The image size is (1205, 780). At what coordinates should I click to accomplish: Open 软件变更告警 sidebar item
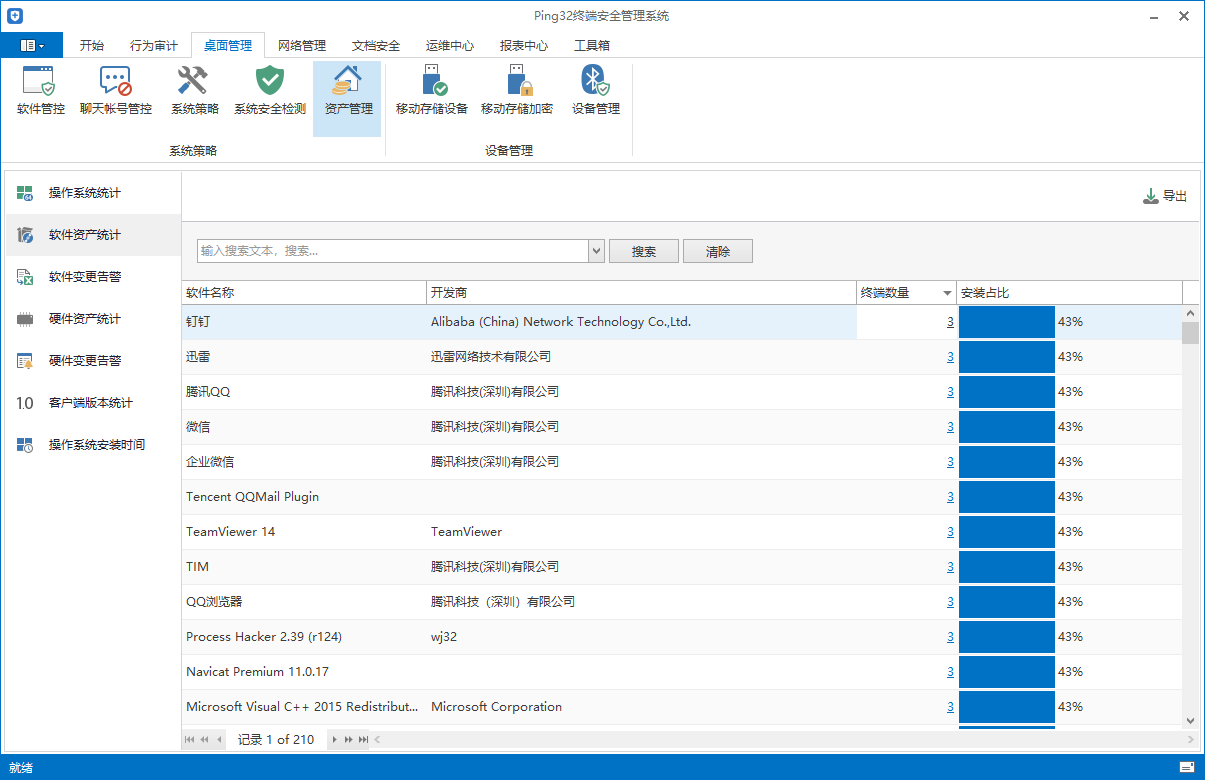93,277
